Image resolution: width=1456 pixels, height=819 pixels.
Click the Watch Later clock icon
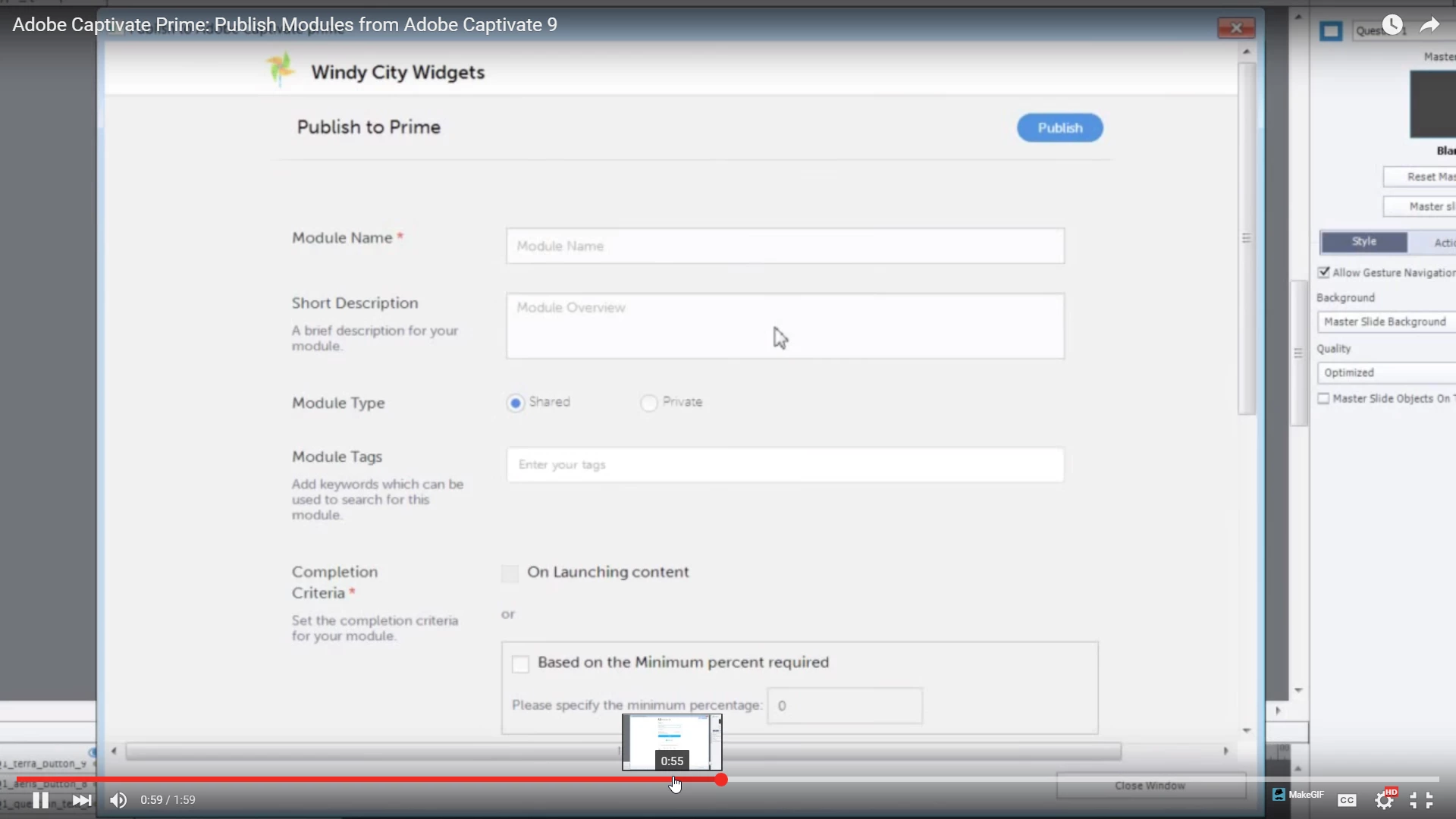pyautogui.click(x=1392, y=25)
